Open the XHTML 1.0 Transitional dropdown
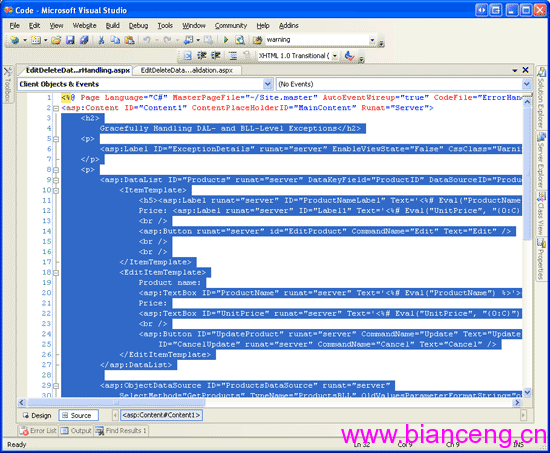 [335, 56]
